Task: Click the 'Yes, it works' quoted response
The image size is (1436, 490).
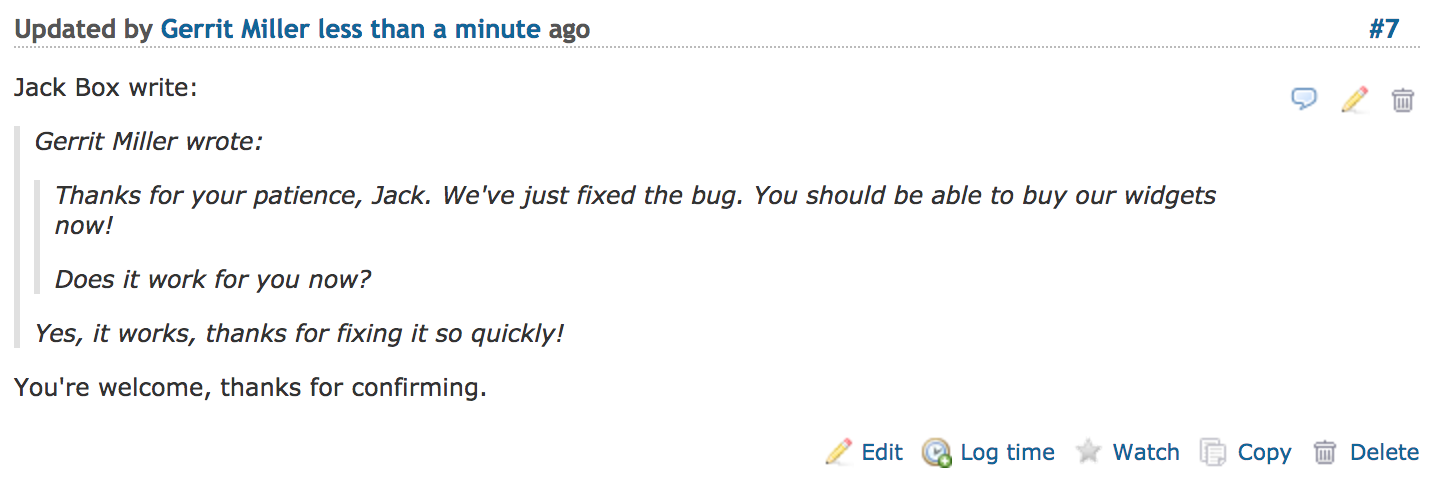Action: [299, 333]
